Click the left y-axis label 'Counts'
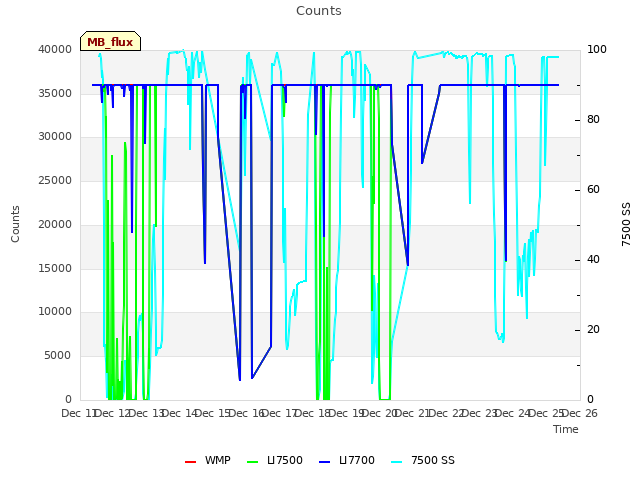640x480 pixels. (15, 224)
